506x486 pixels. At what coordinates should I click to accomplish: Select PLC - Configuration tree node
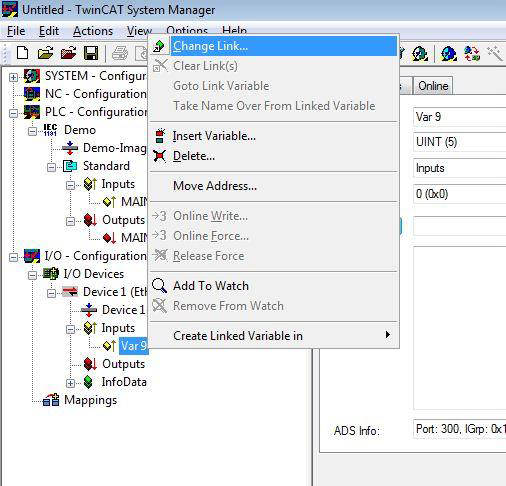click(96, 112)
